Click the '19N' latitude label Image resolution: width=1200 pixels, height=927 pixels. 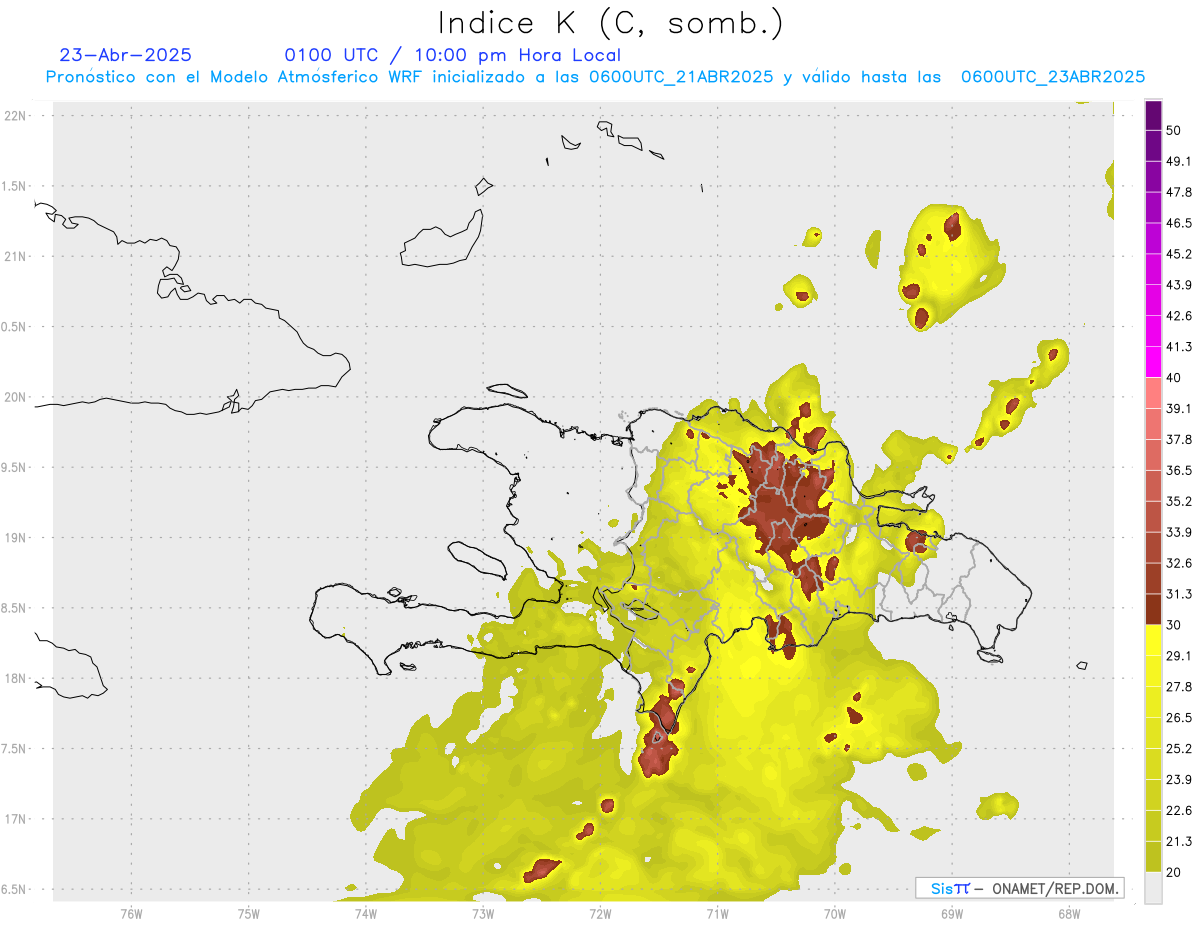tap(17, 538)
